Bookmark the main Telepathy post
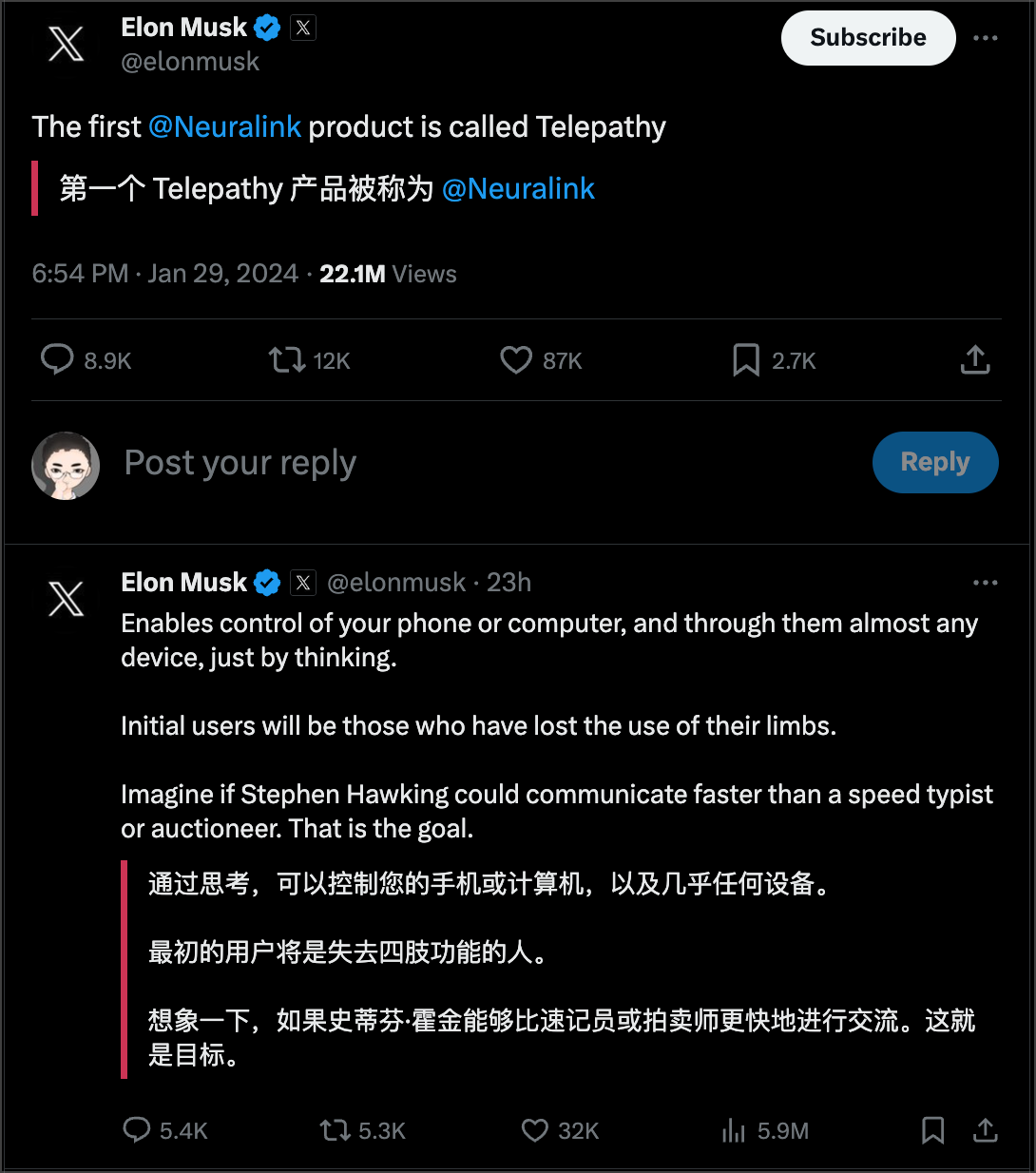The height and width of the screenshot is (1173, 1036). (746, 360)
